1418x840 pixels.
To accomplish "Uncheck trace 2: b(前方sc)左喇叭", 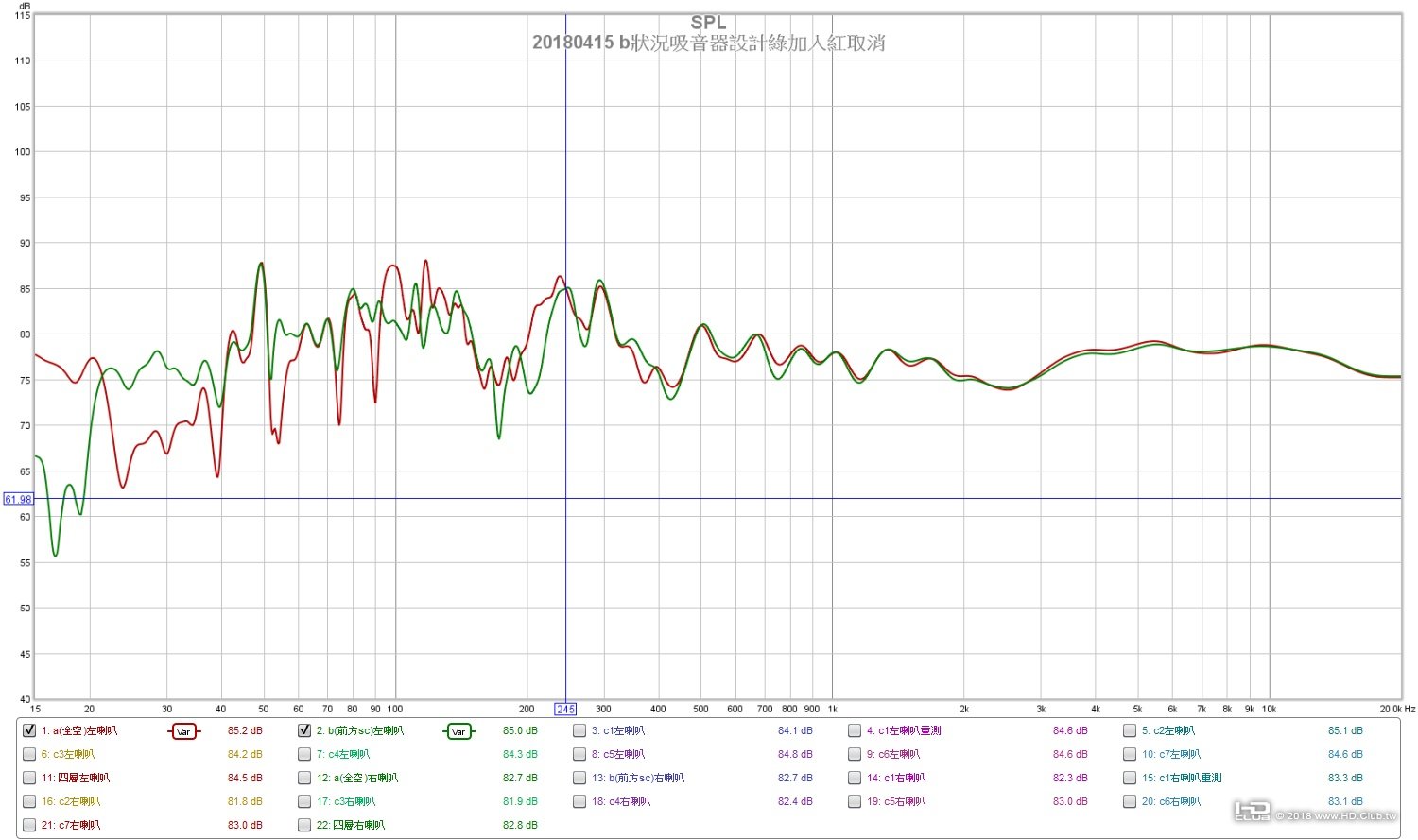I will point(304,730).
